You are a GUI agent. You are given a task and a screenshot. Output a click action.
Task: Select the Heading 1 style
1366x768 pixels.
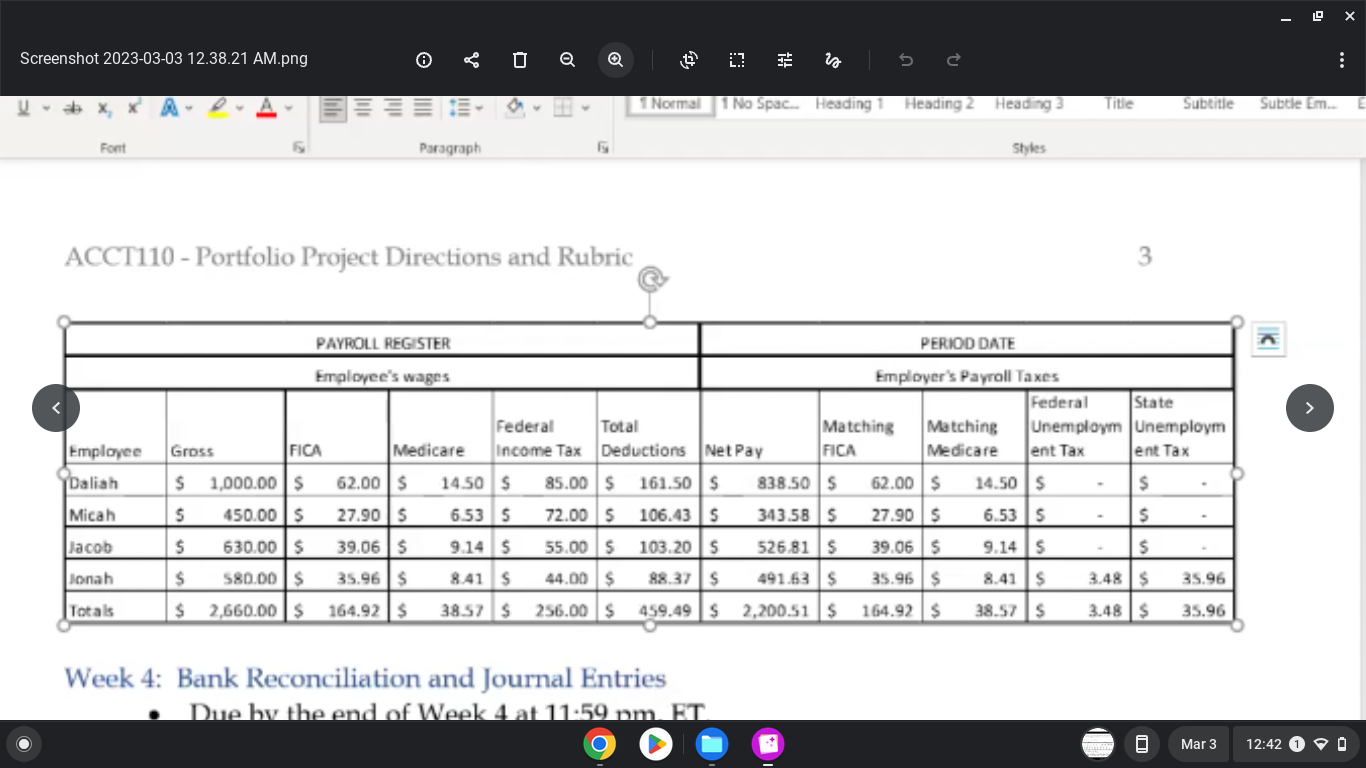848,103
